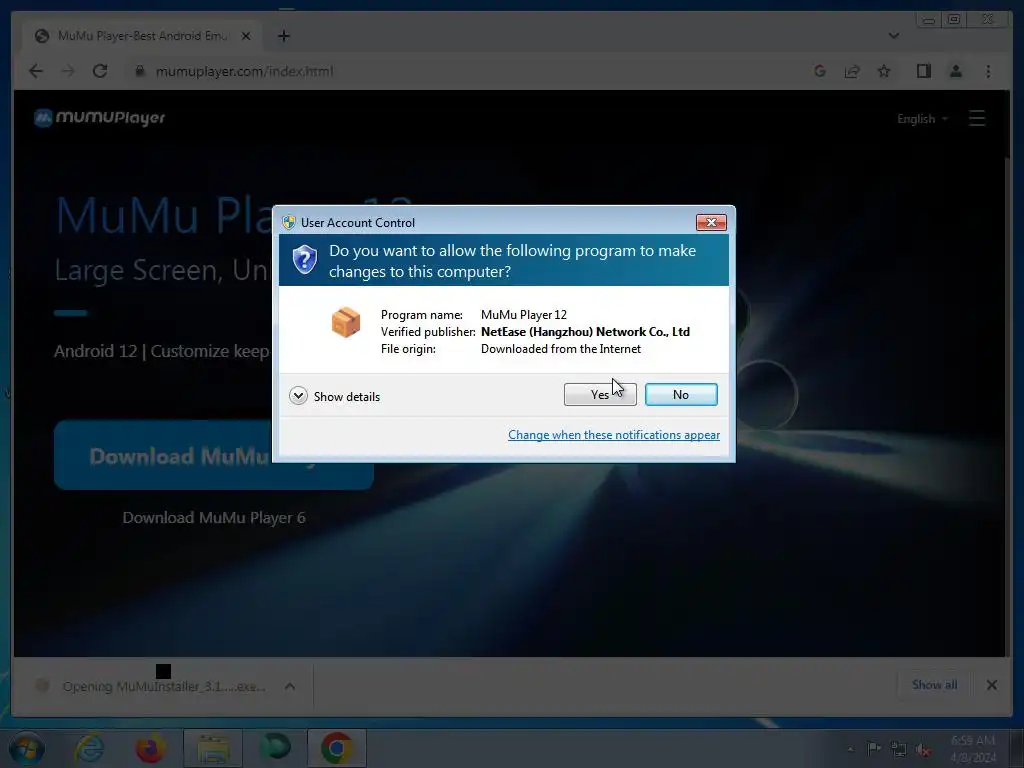Open a new Chrome tab
The width and height of the screenshot is (1024, 768).
coord(283,36)
